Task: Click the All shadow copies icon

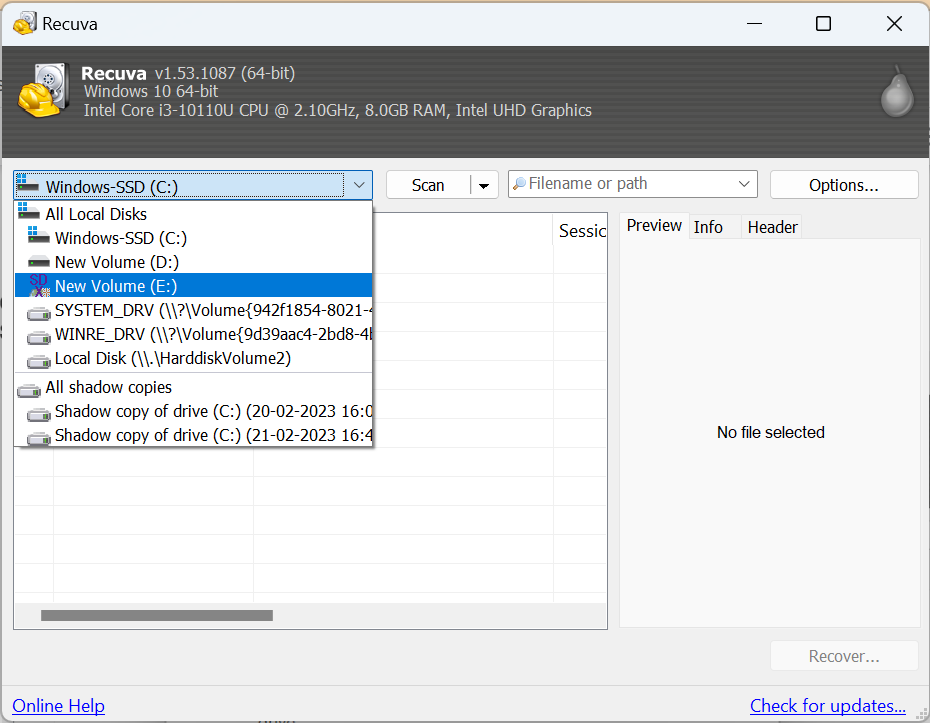Action: pos(28,390)
